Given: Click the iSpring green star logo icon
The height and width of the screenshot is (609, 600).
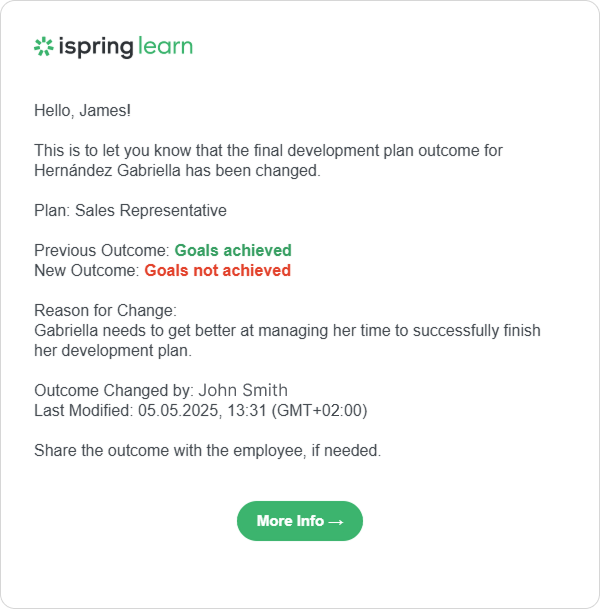Looking at the screenshot, I should [43, 47].
